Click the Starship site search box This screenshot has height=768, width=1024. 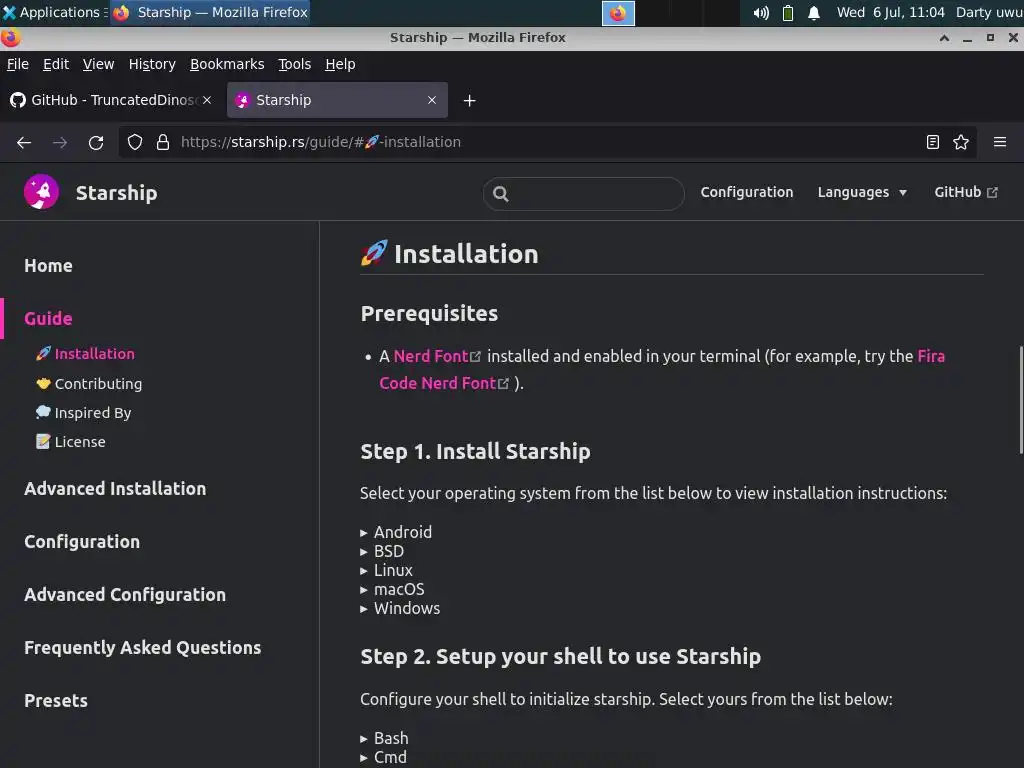pyautogui.click(x=583, y=194)
